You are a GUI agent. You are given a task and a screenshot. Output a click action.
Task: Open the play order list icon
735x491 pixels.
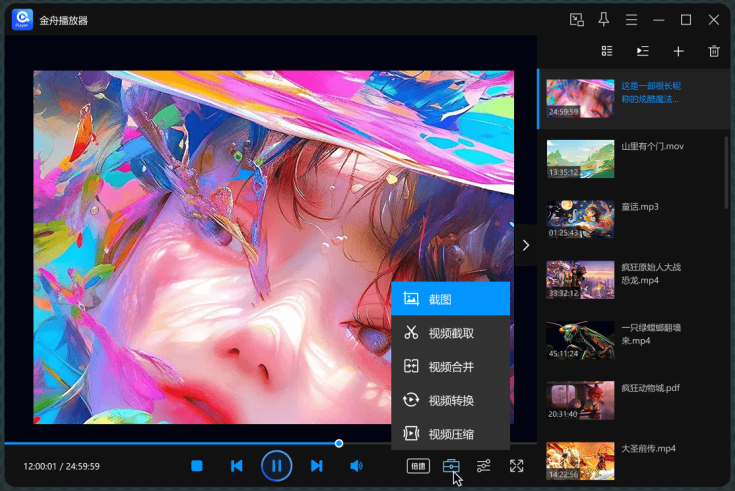point(643,51)
